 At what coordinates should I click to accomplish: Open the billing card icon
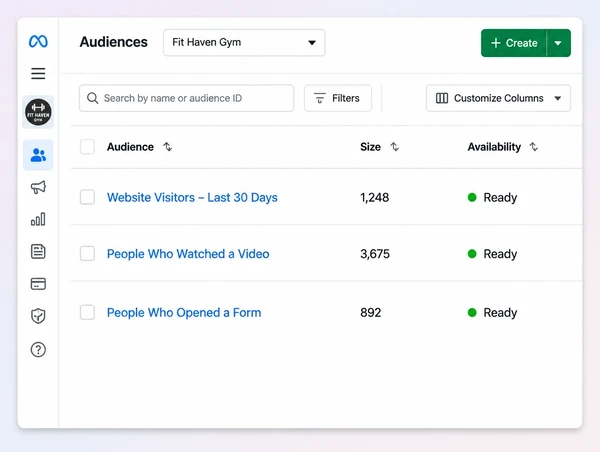pos(38,284)
